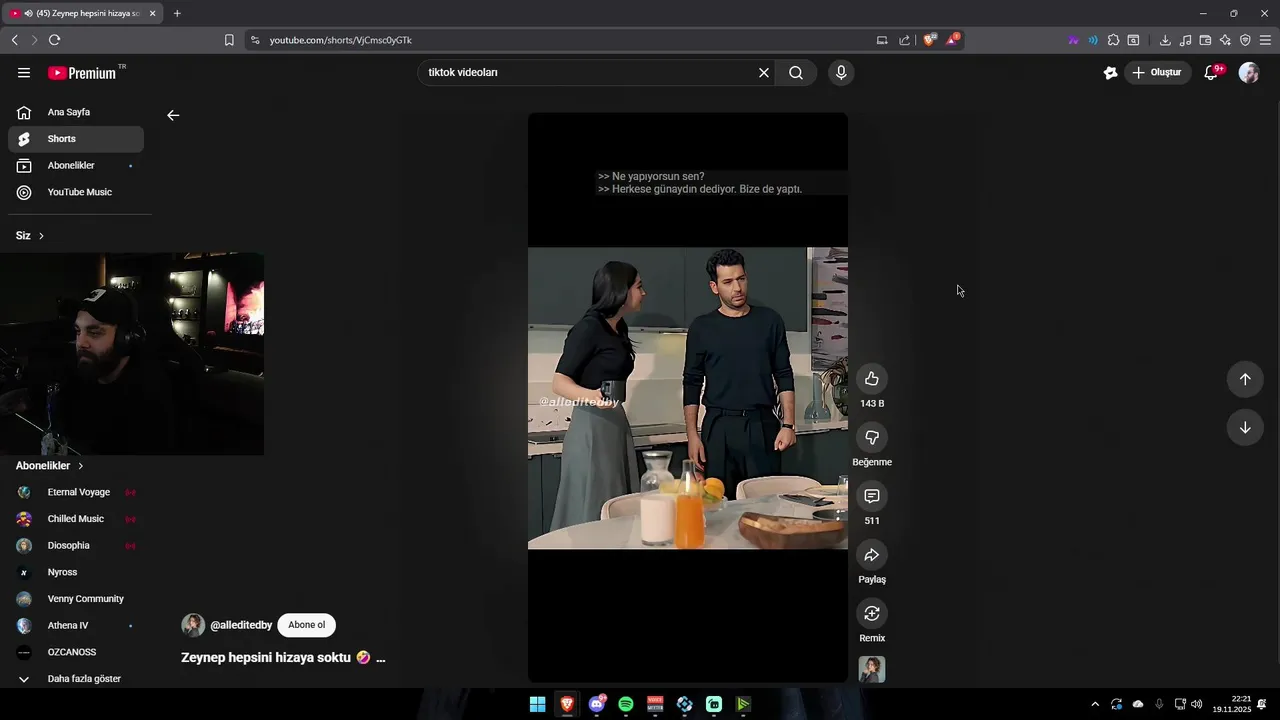The width and height of the screenshot is (1280, 720).
Task: Share the short via Paylaş
Action: (872, 555)
